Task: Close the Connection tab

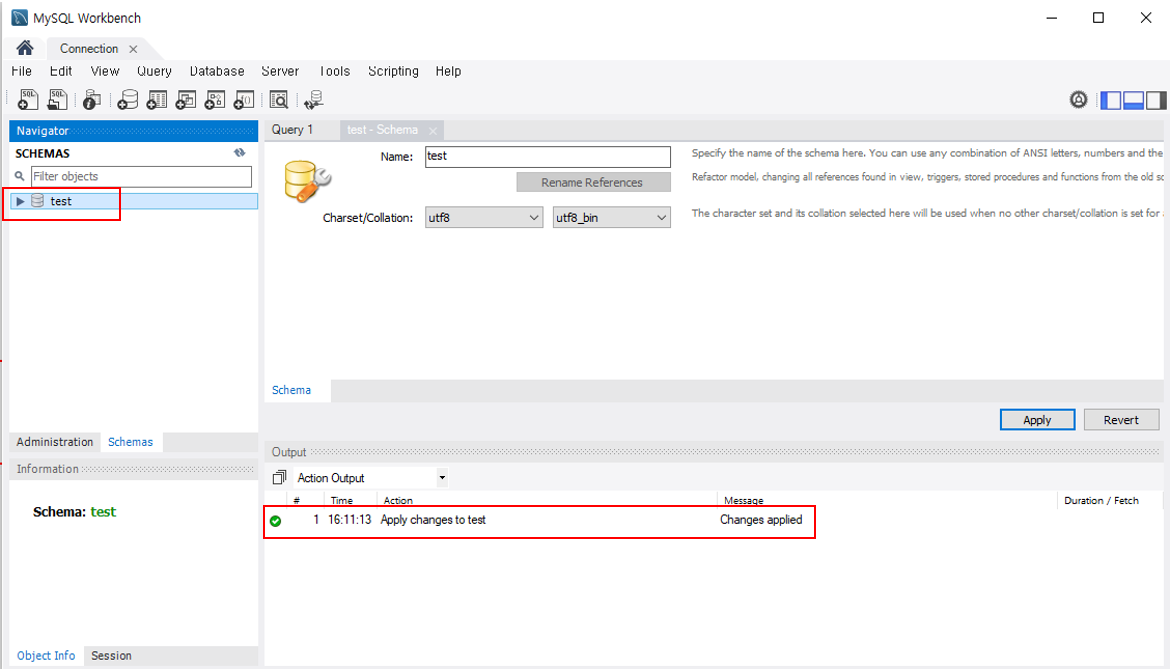Action: coord(133,49)
